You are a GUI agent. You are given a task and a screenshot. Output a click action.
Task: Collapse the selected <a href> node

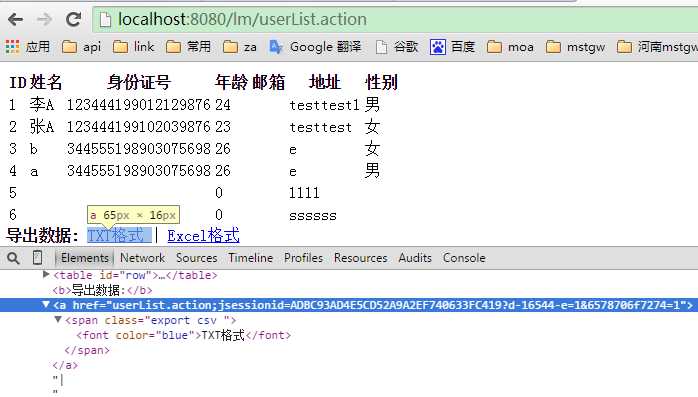[46, 305]
